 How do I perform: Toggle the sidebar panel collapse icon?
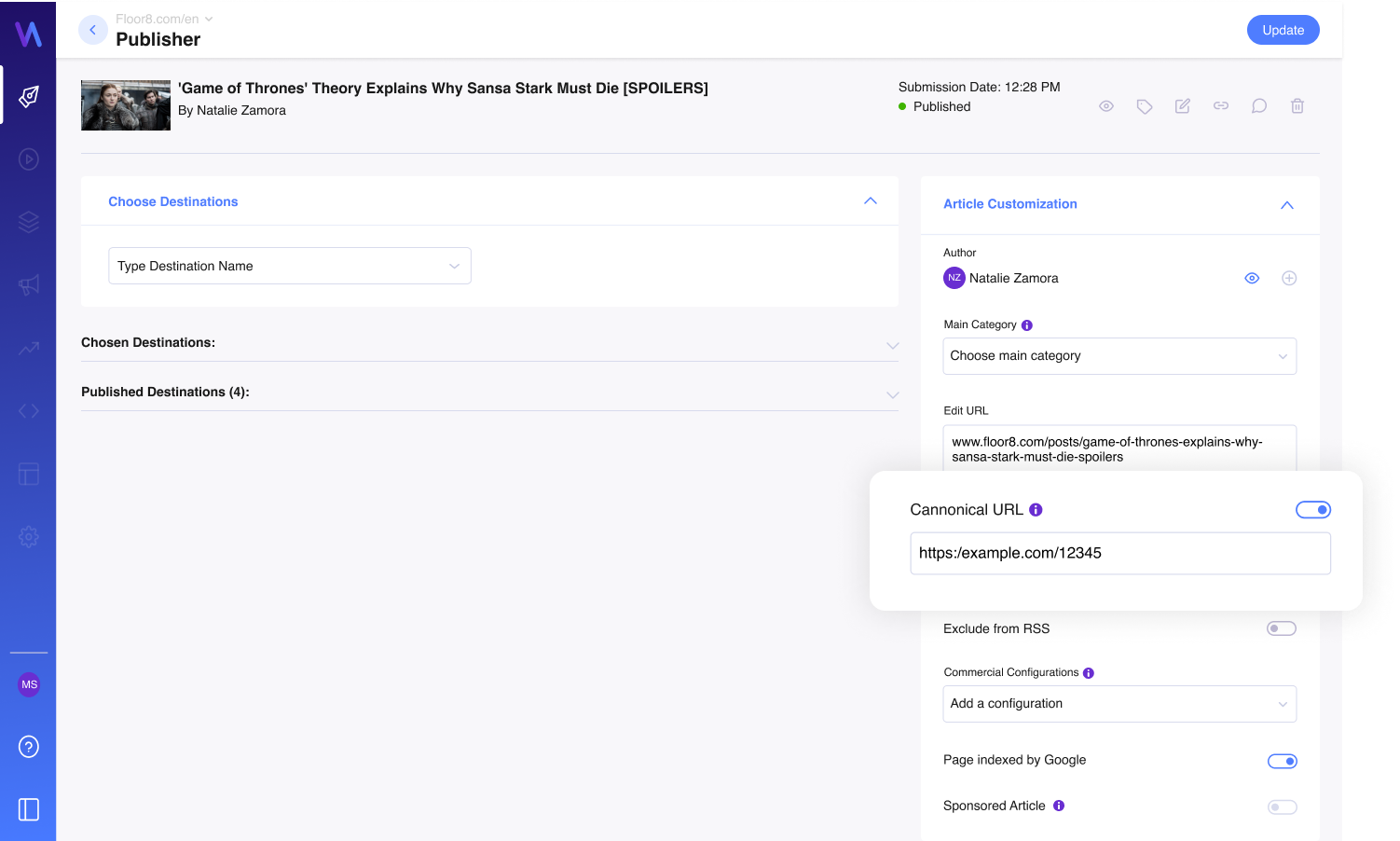click(x=29, y=809)
